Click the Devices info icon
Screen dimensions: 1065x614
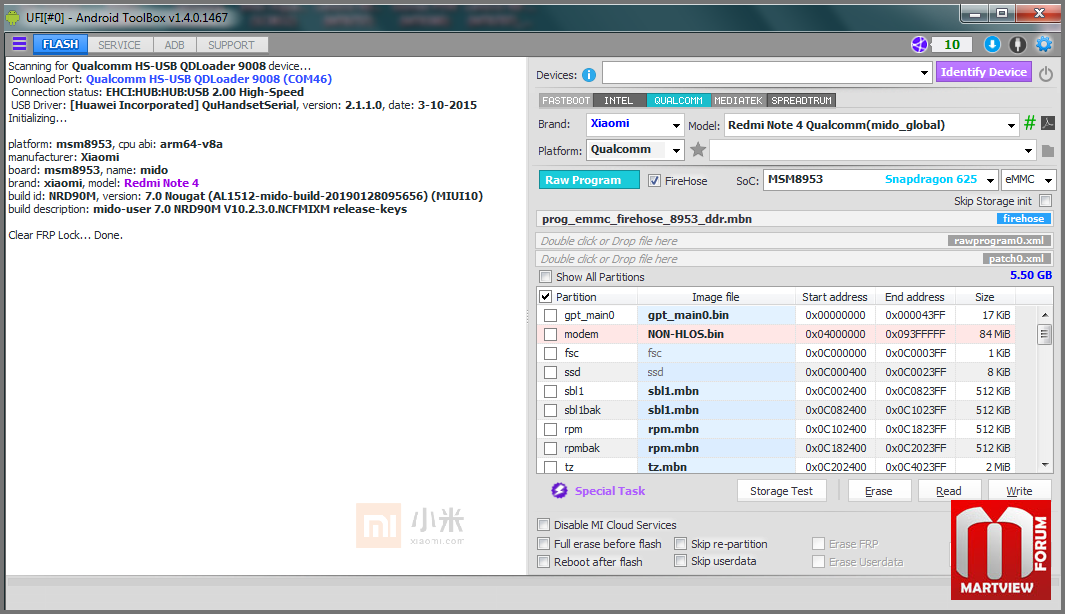tap(589, 75)
